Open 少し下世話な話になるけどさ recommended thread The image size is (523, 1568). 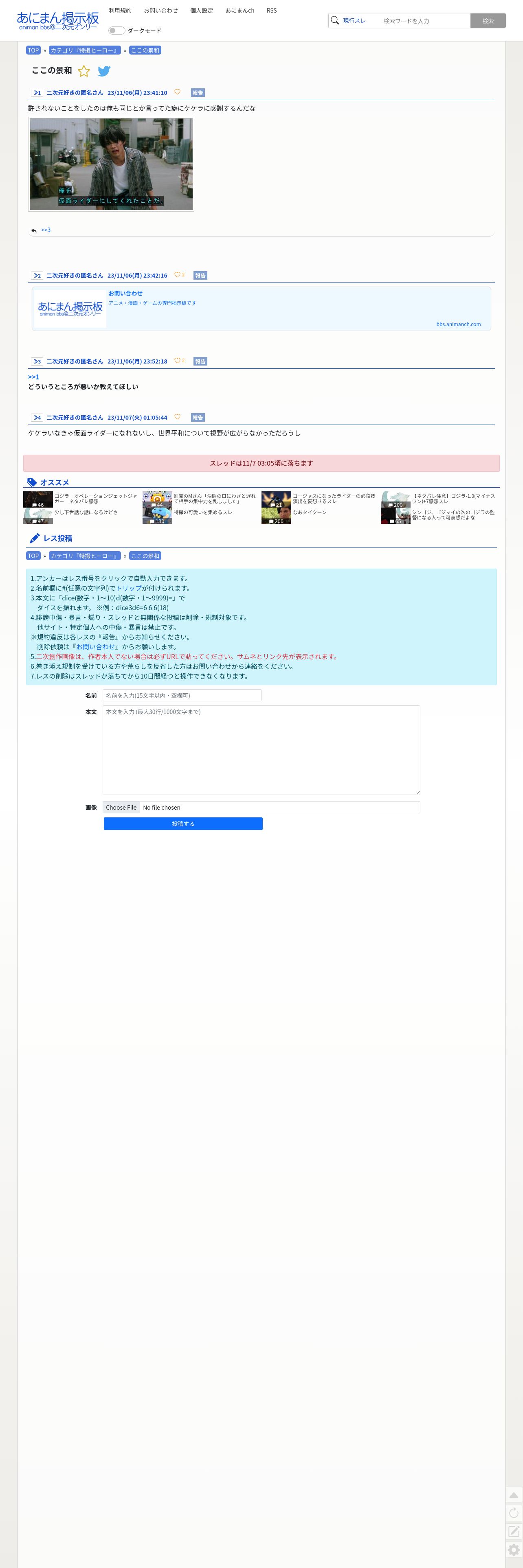(86, 512)
